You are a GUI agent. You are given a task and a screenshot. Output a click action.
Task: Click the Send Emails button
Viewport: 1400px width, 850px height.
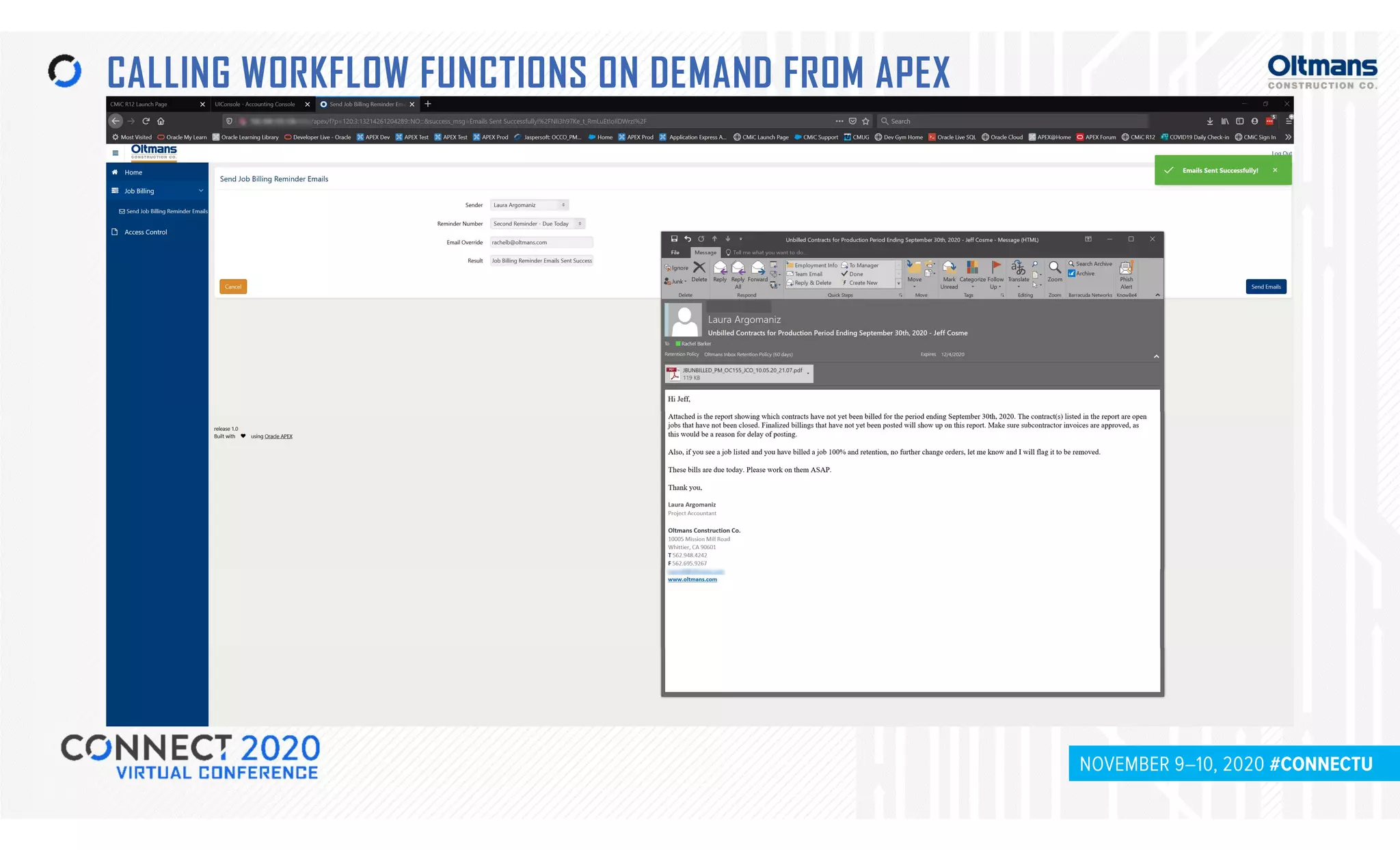[x=1266, y=287]
